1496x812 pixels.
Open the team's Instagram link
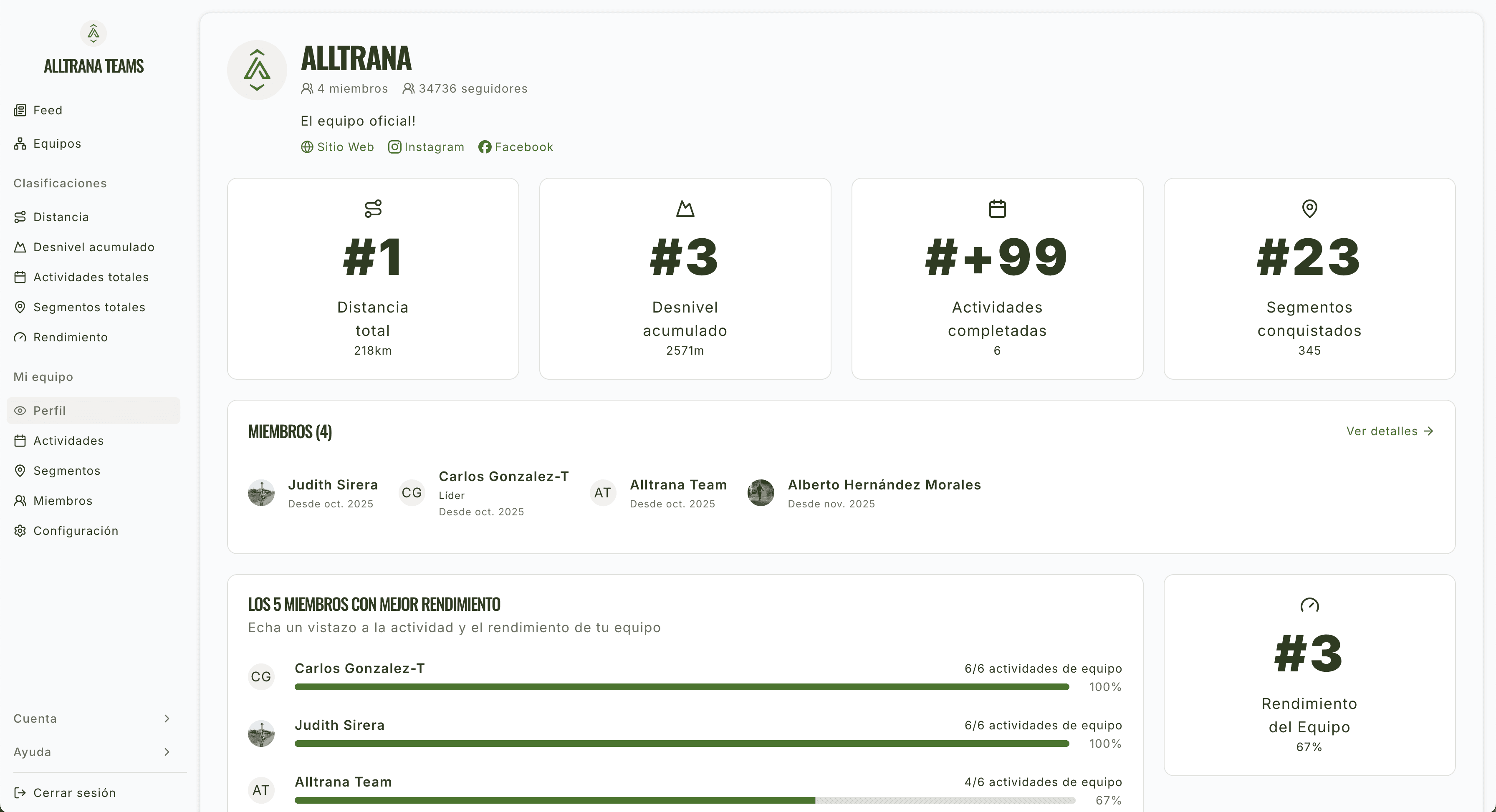click(426, 147)
